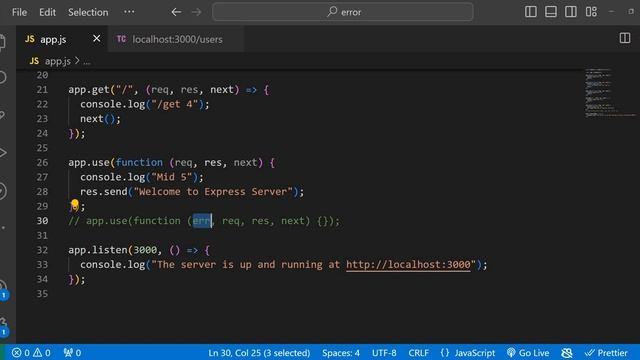Toggle the secondary side bar layout icon
This screenshot has height=360, width=640.
coord(571,12)
